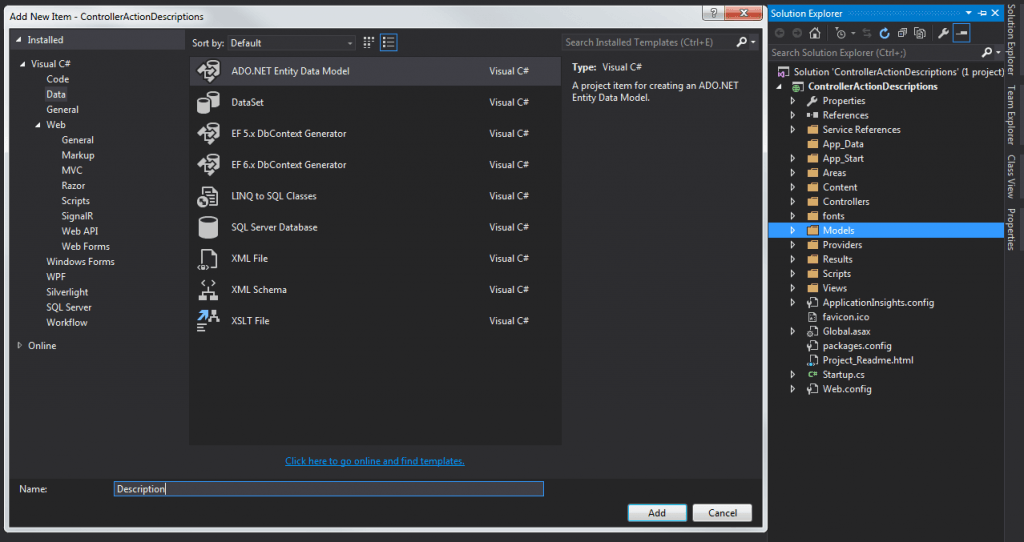Select Project_Readme.html in Solution Explorer
The height and width of the screenshot is (542, 1024).
(868, 360)
